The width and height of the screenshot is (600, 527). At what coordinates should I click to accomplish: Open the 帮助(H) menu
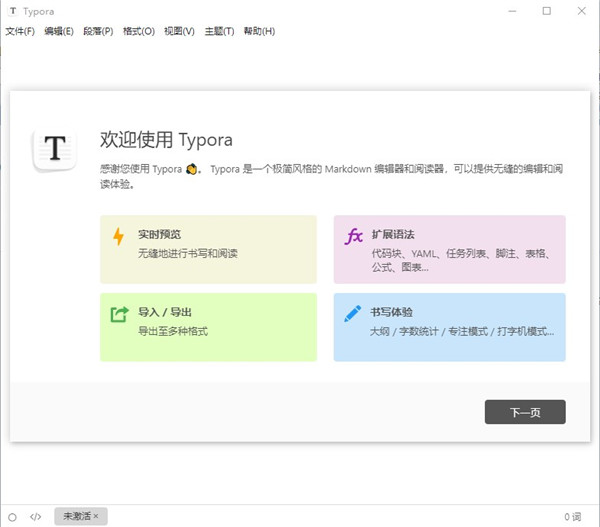tap(259, 32)
